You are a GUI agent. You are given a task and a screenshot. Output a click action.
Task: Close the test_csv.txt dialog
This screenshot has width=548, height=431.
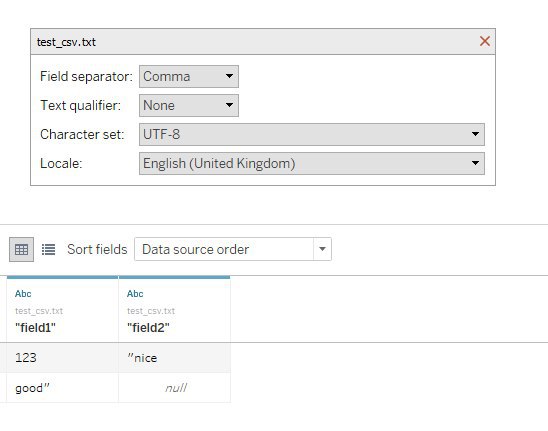(484, 41)
